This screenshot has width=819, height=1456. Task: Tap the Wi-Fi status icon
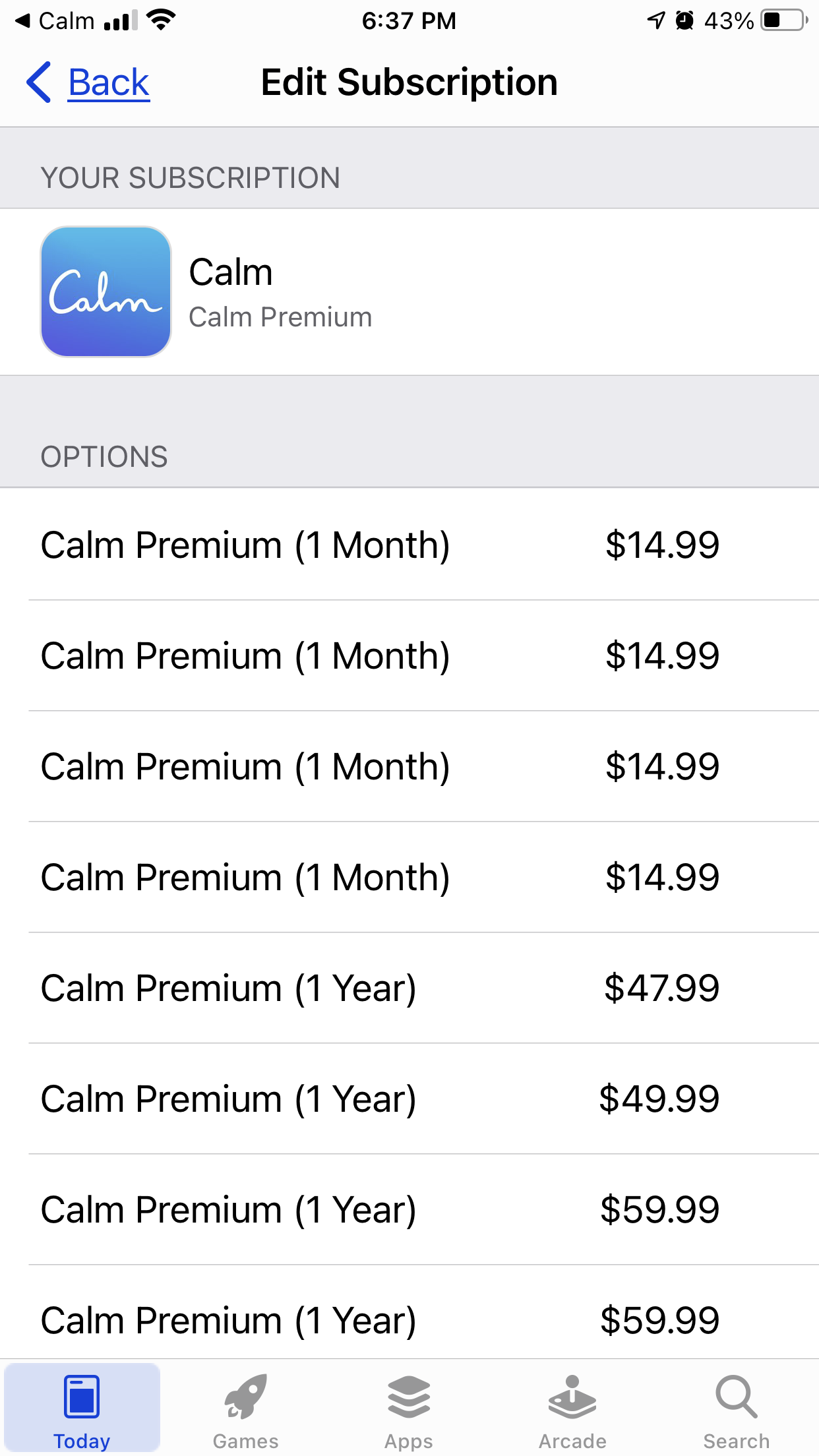(161, 20)
